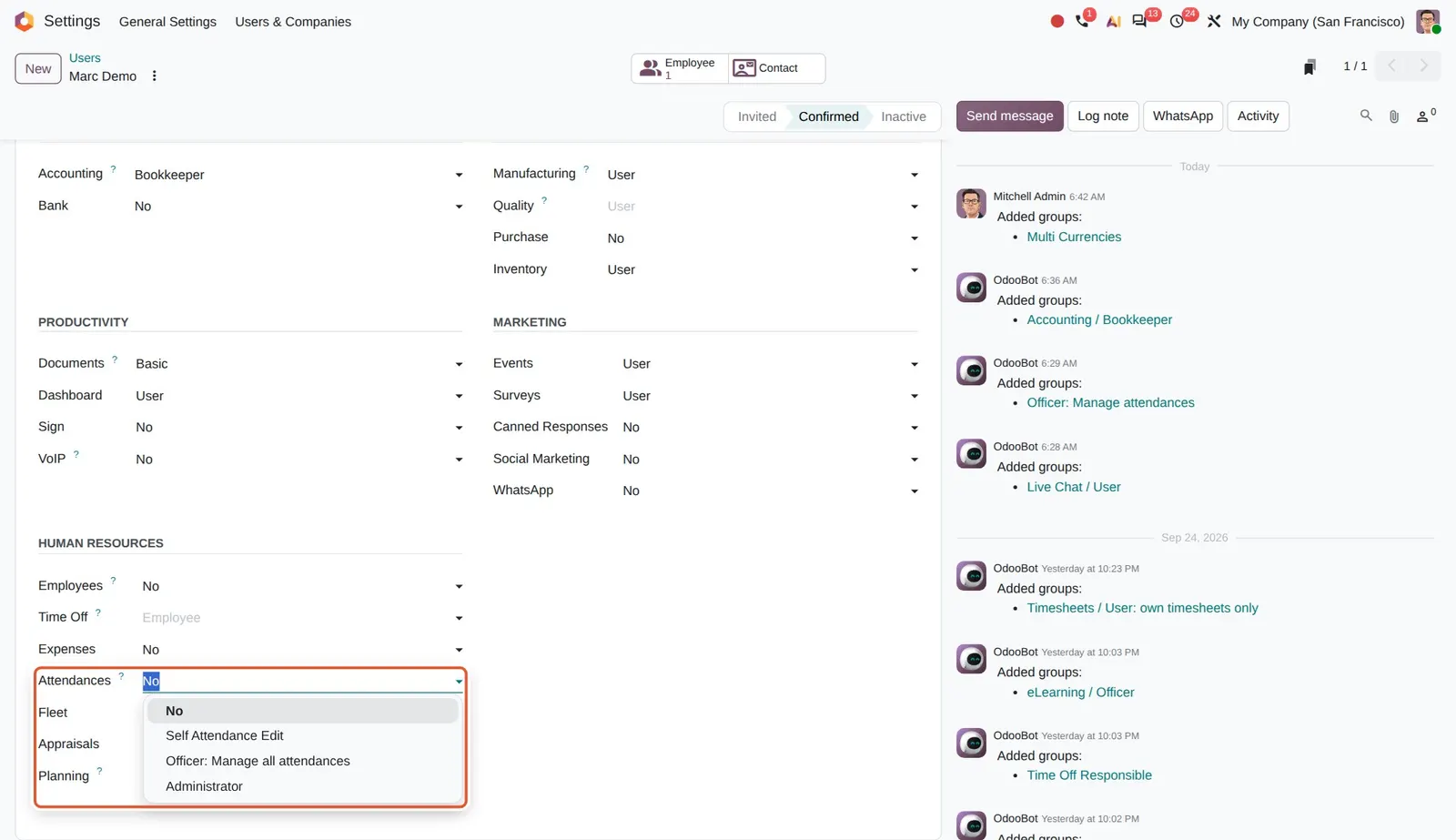Open the Dashboard dropdown
1456x840 pixels.
click(x=299, y=396)
